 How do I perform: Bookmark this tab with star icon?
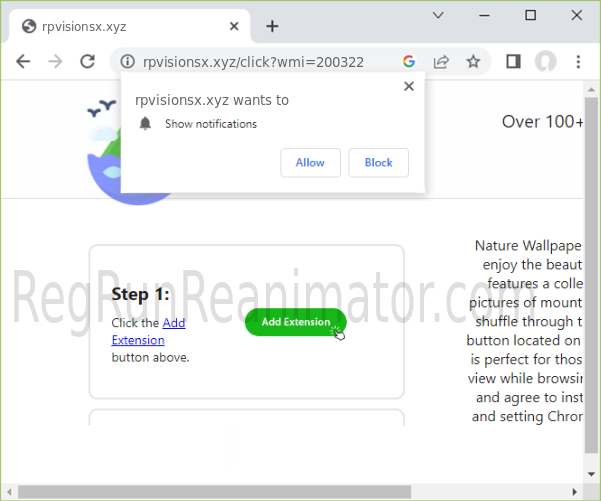point(473,61)
